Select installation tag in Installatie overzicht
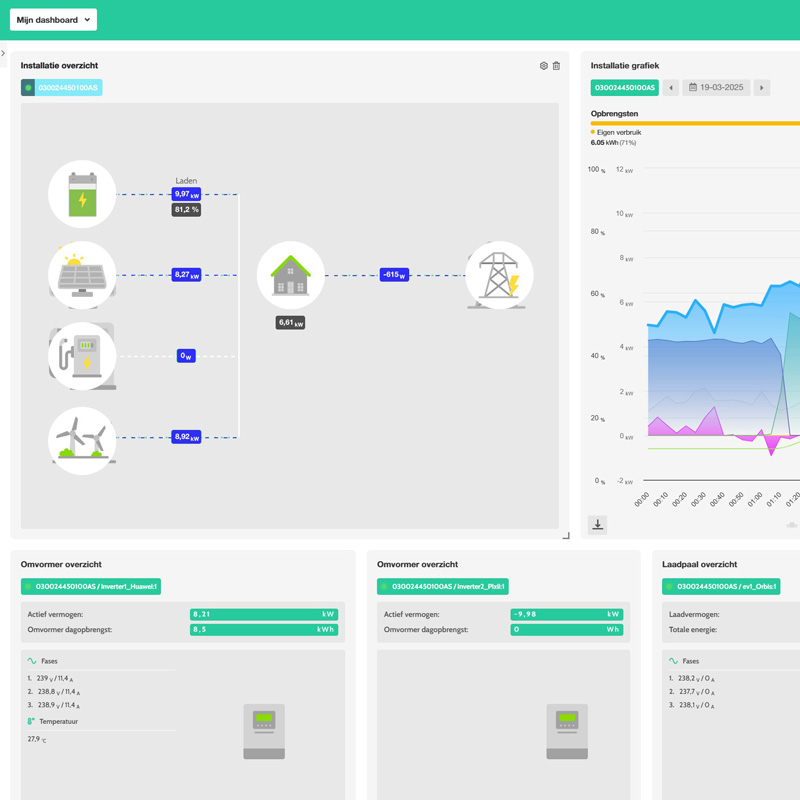Image resolution: width=800 pixels, height=800 pixels. pyautogui.click(x=62, y=88)
